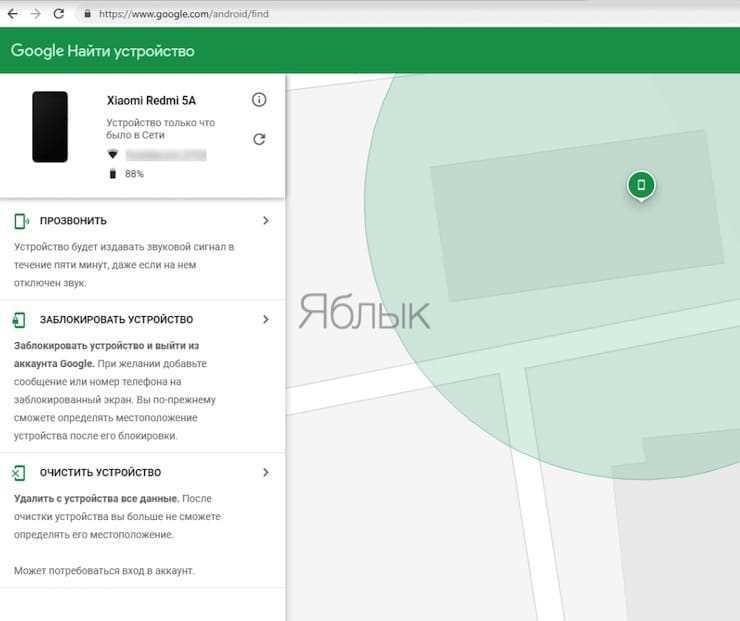
Task: Reload the browser page
Action: tap(59, 14)
